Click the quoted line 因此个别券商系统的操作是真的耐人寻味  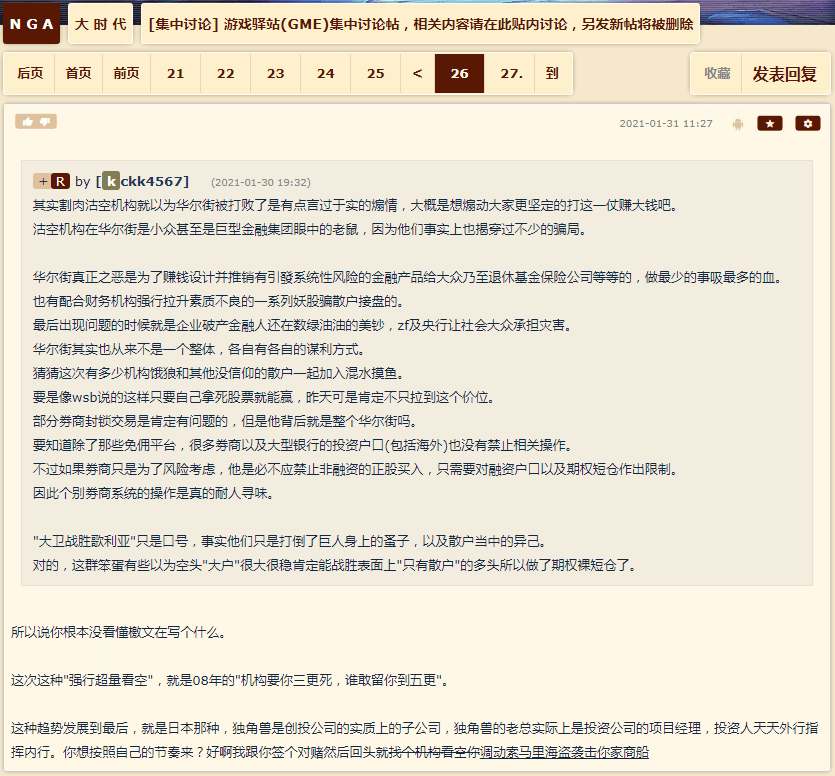(x=153, y=493)
